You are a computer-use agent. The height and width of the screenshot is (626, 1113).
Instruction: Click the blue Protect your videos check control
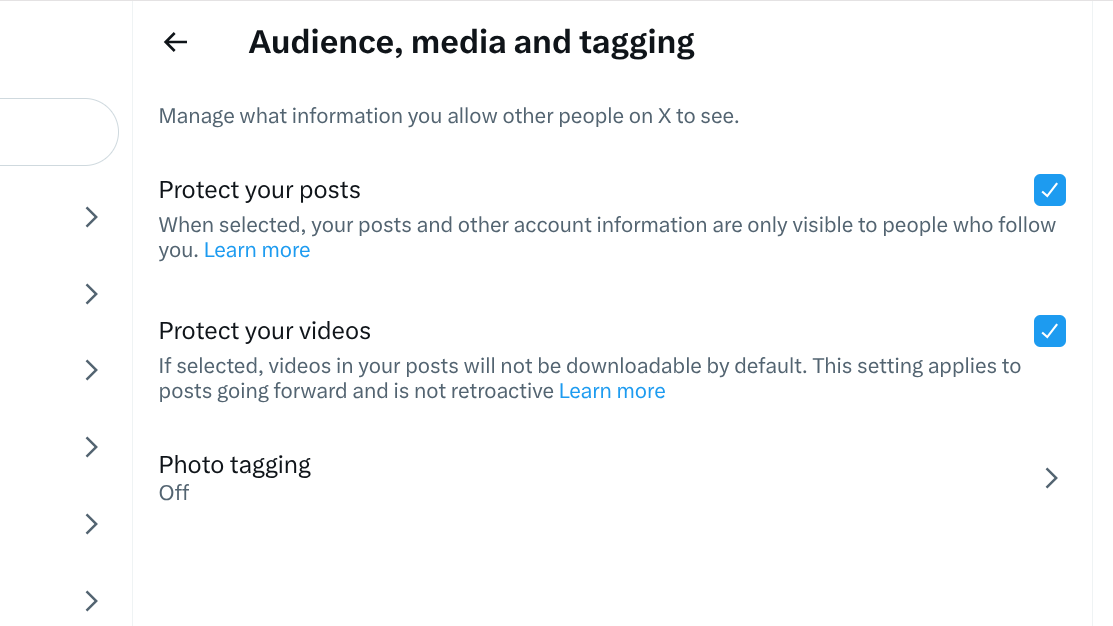[x=1049, y=331]
